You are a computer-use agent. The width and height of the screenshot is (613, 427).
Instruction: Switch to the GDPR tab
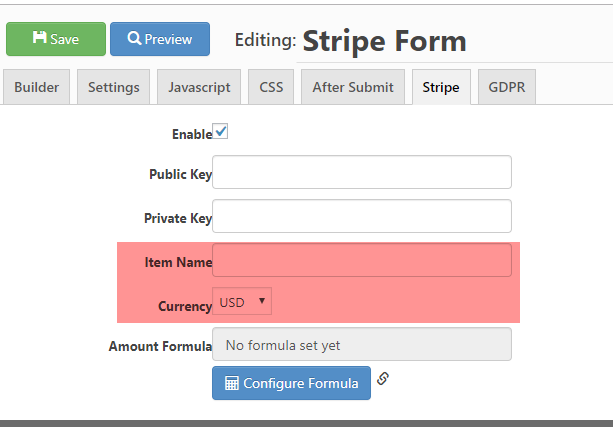point(507,87)
